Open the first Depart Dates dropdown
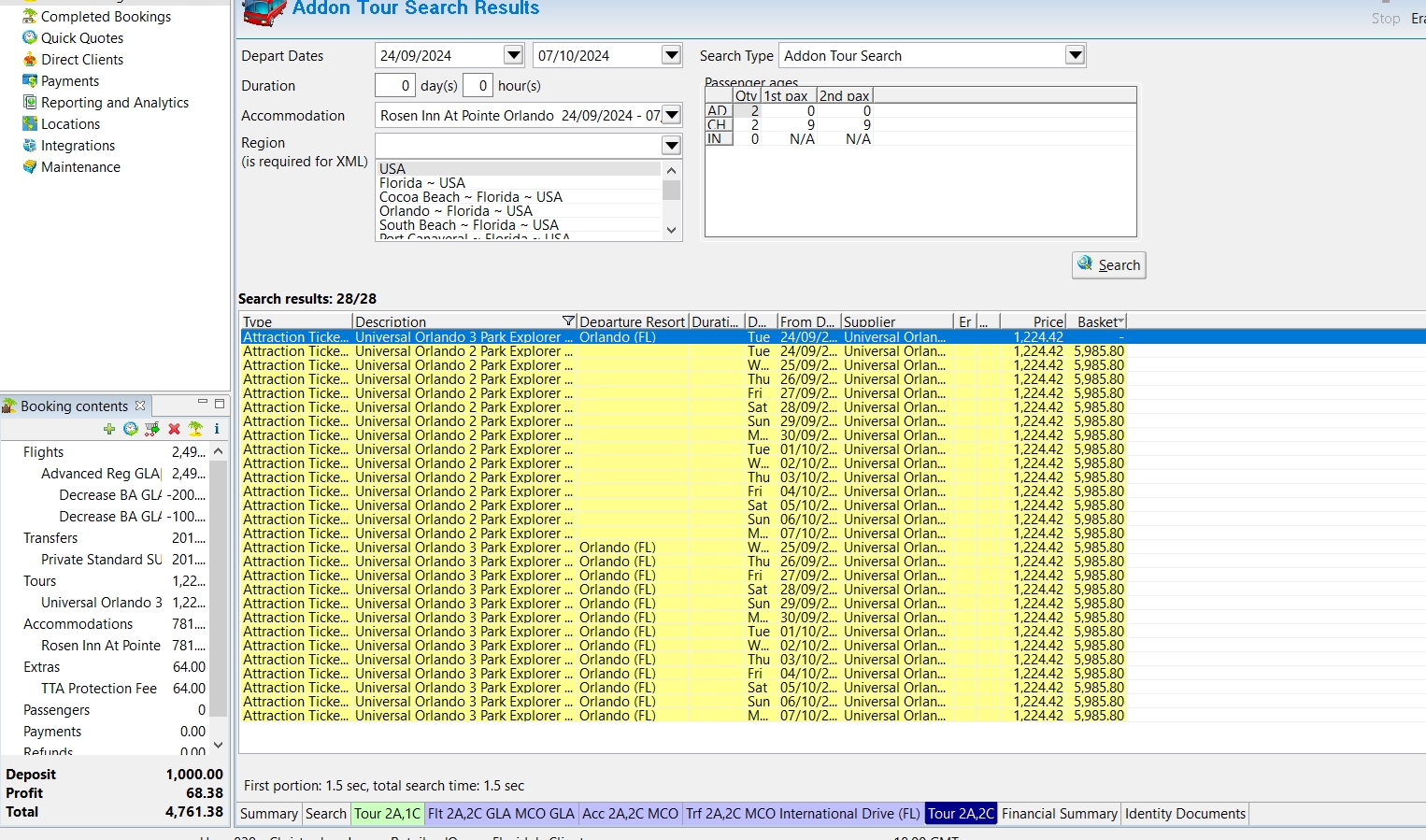Image resolution: width=1426 pixels, height=840 pixels. (x=513, y=55)
